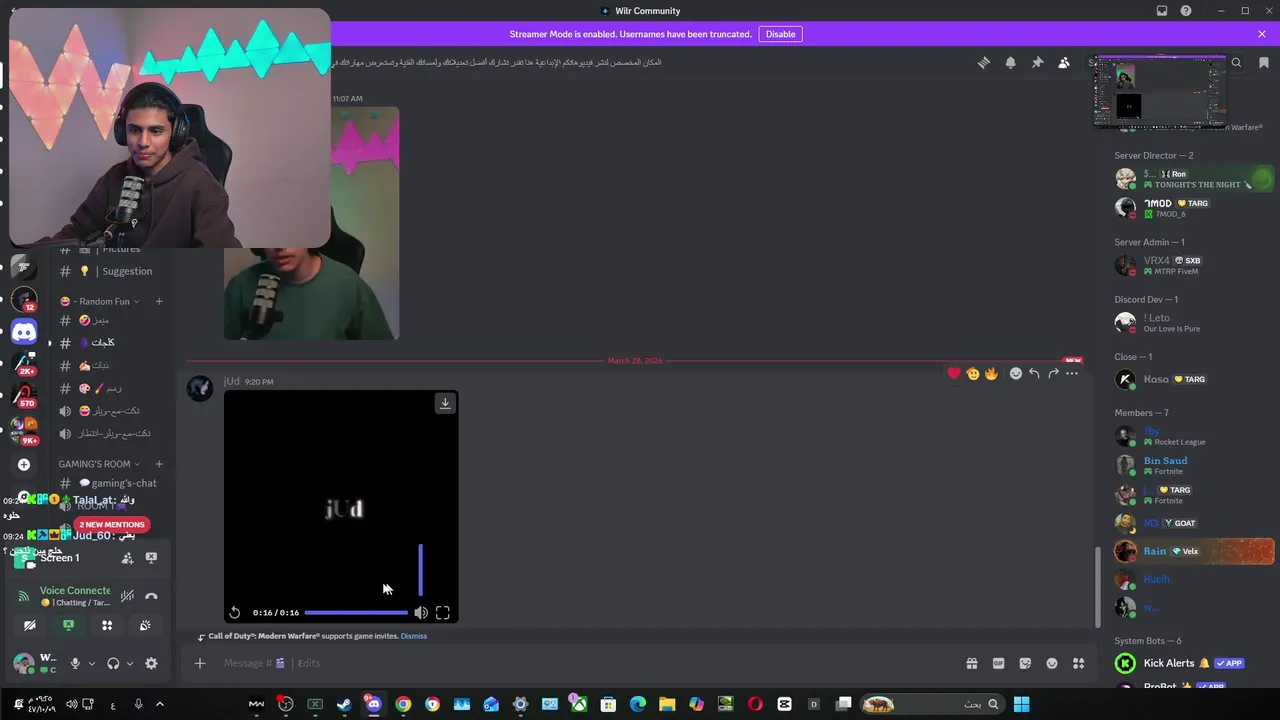1280x720 pixels.
Task: Turn on camera in voice panel
Action: click(30, 625)
